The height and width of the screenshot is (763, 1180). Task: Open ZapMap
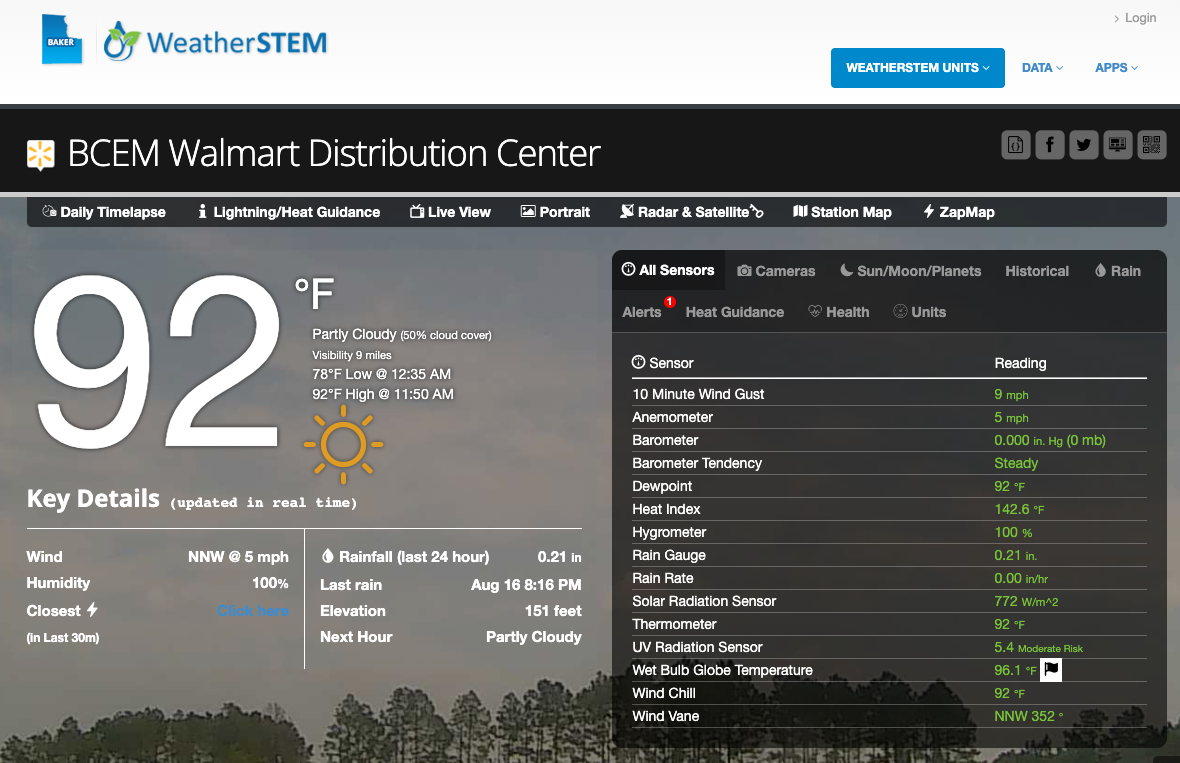[x=960, y=212]
